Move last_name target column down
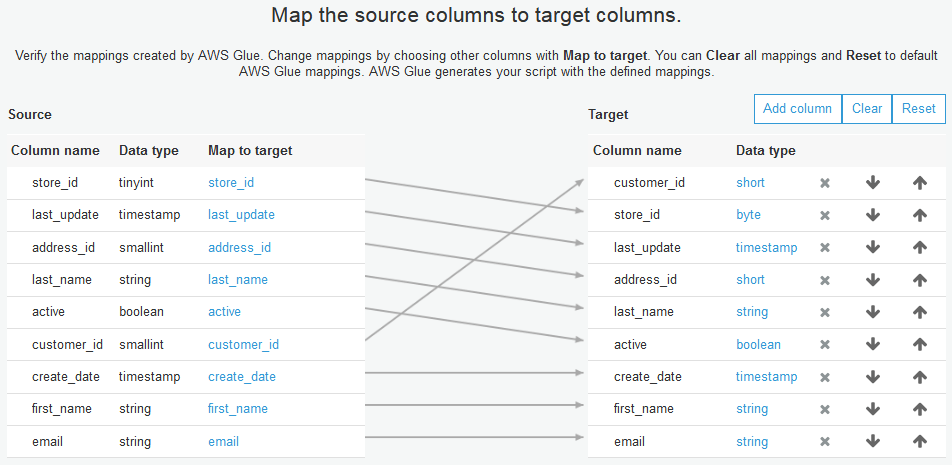Image resolution: width=952 pixels, height=465 pixels. 872,312
